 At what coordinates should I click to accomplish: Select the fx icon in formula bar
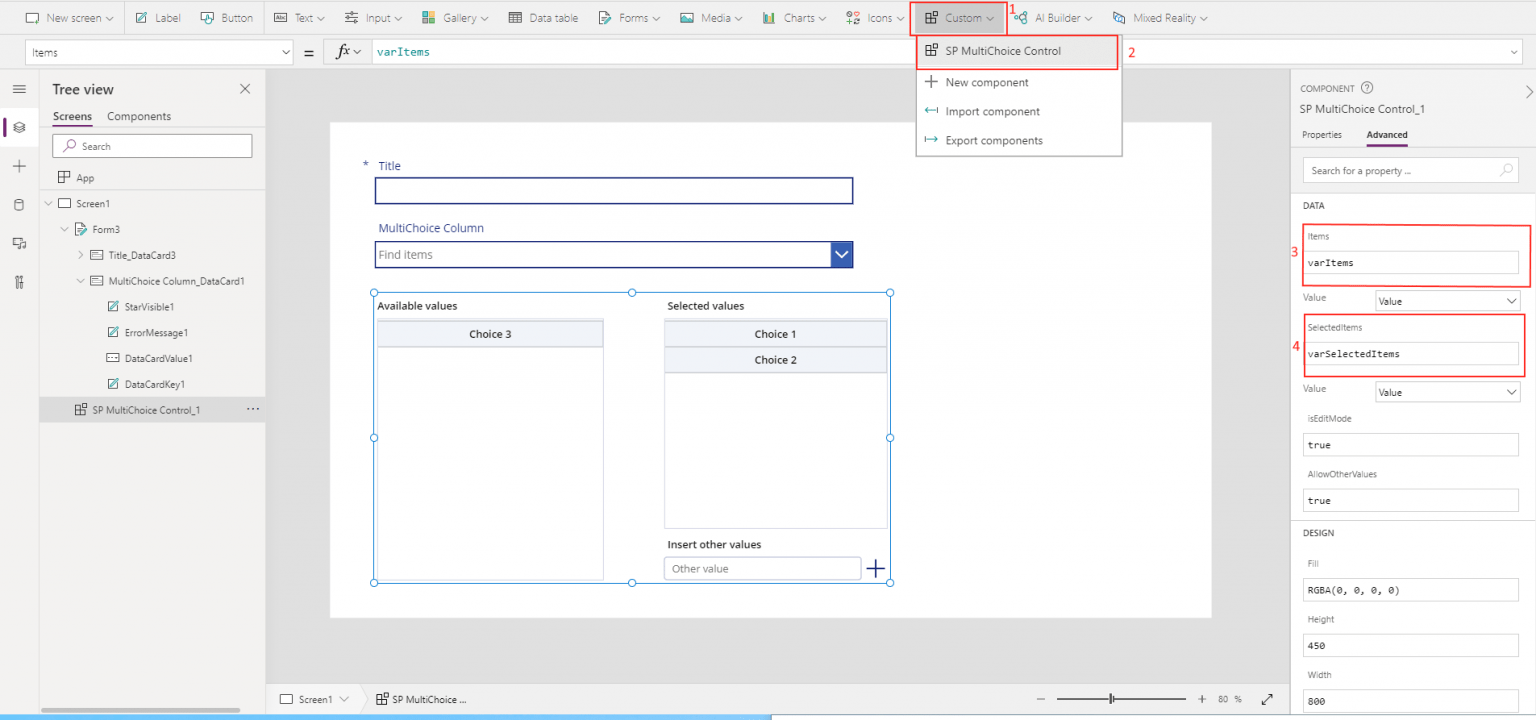tap(345, 50)
